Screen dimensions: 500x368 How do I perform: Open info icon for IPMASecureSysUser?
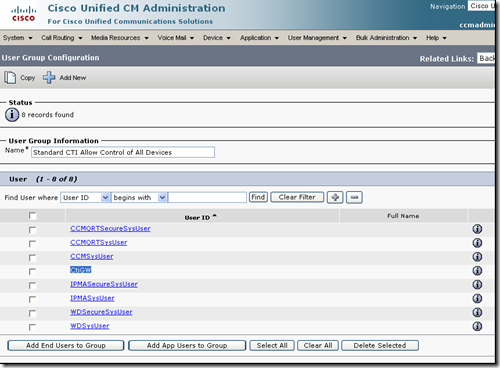[477, 285]
